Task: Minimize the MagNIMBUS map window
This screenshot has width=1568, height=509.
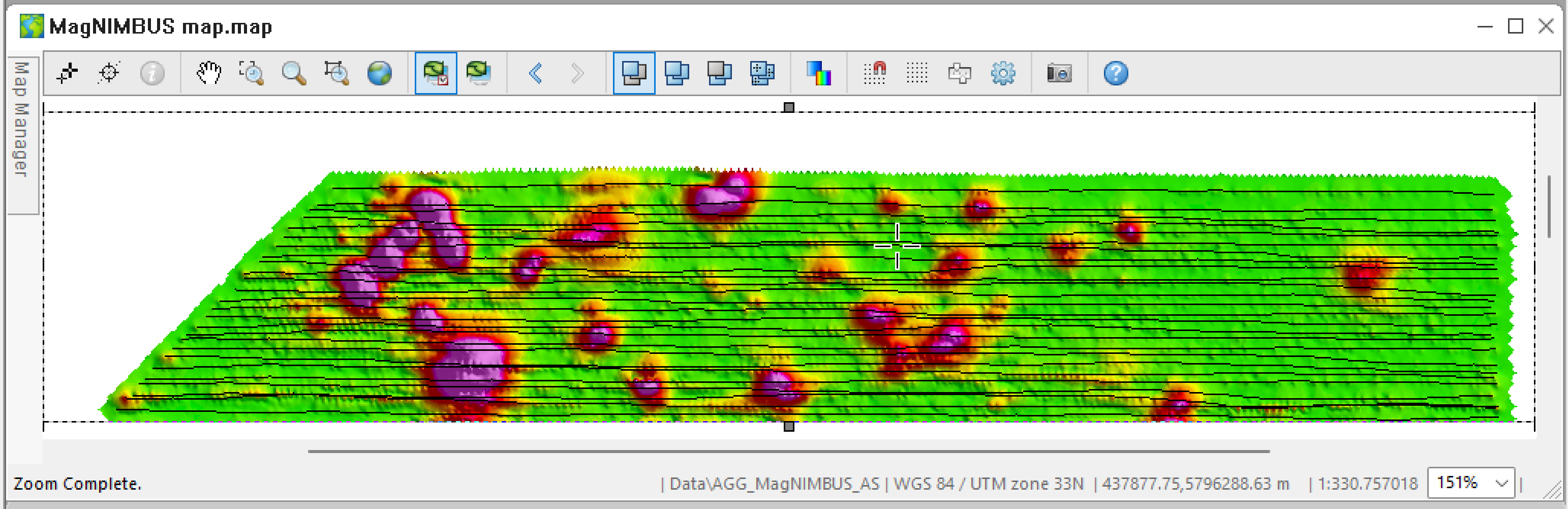Action: tap(1485, 26)
